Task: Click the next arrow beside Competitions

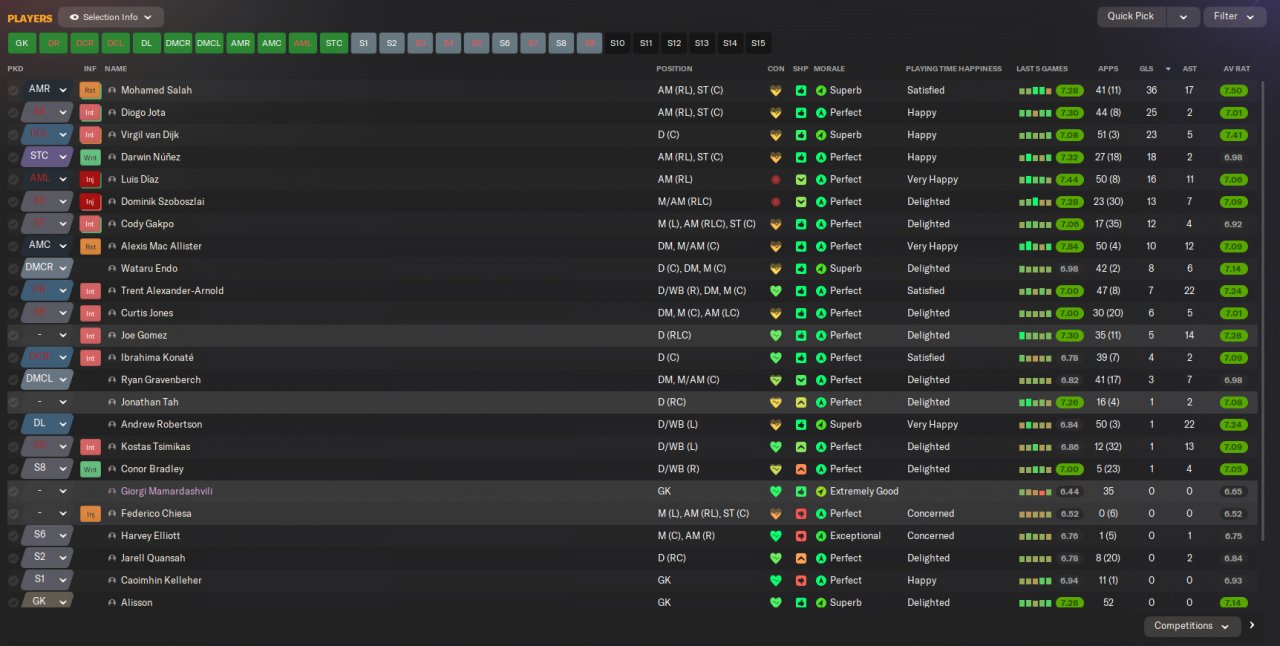Action: [1252, 626]
